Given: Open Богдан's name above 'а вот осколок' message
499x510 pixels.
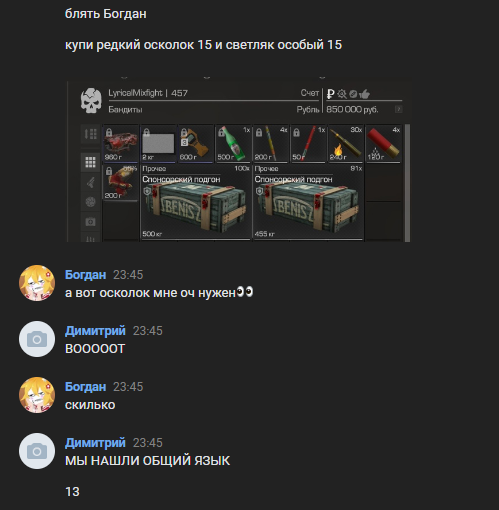Looking at the screenshot, I should point(85,275).
